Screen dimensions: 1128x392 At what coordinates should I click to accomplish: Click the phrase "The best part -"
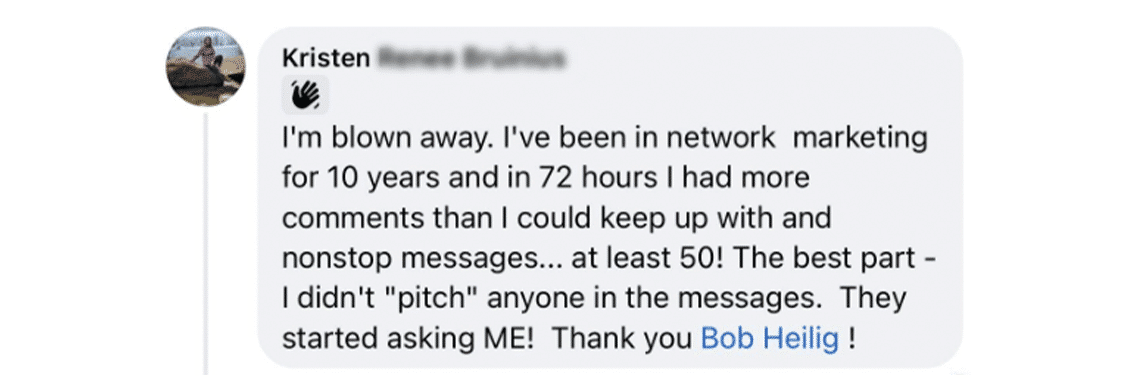[819, 258]
